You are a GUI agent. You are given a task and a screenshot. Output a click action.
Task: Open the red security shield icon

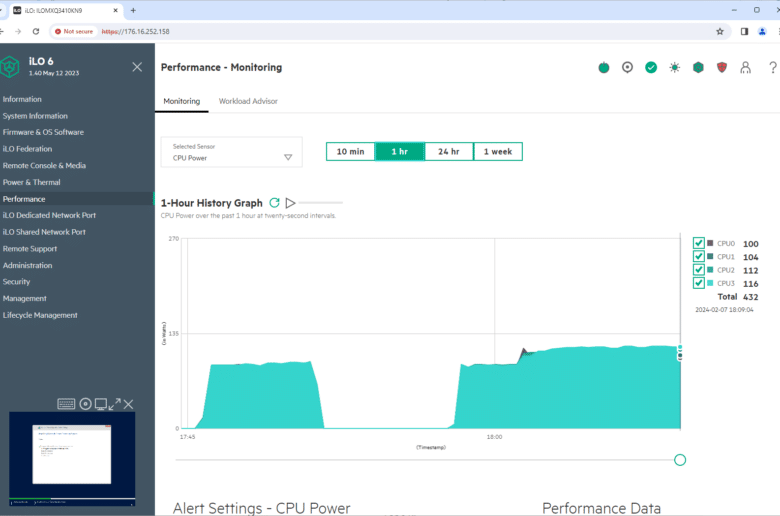(722, 67)
